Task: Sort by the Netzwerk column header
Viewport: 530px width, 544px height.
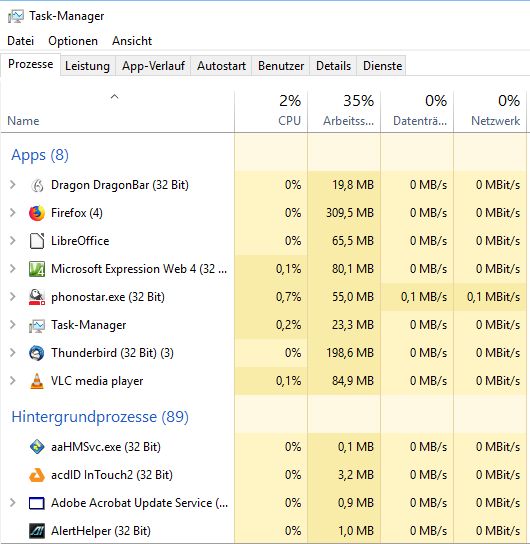Action: coord(490,111)
